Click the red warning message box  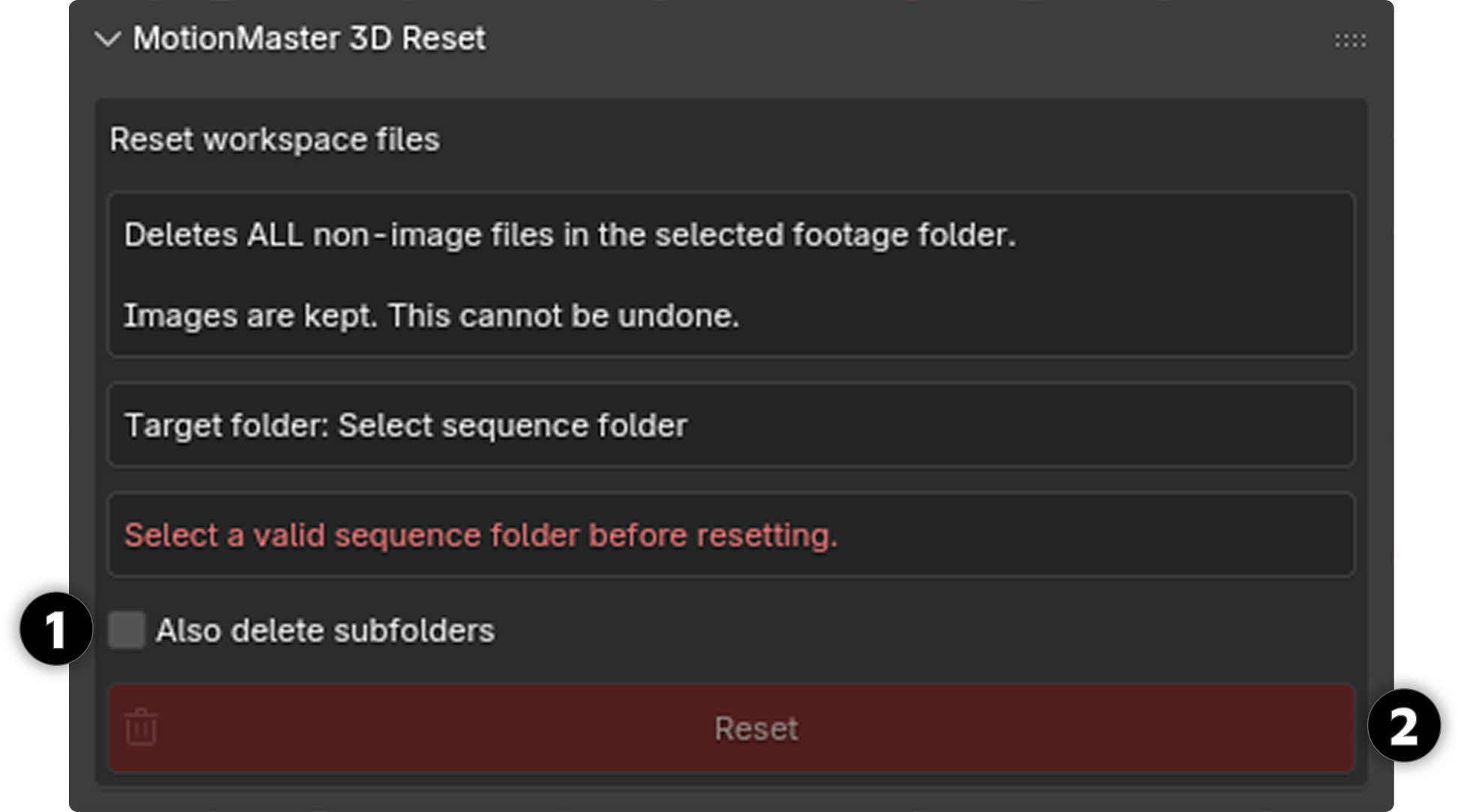[731, 535]
